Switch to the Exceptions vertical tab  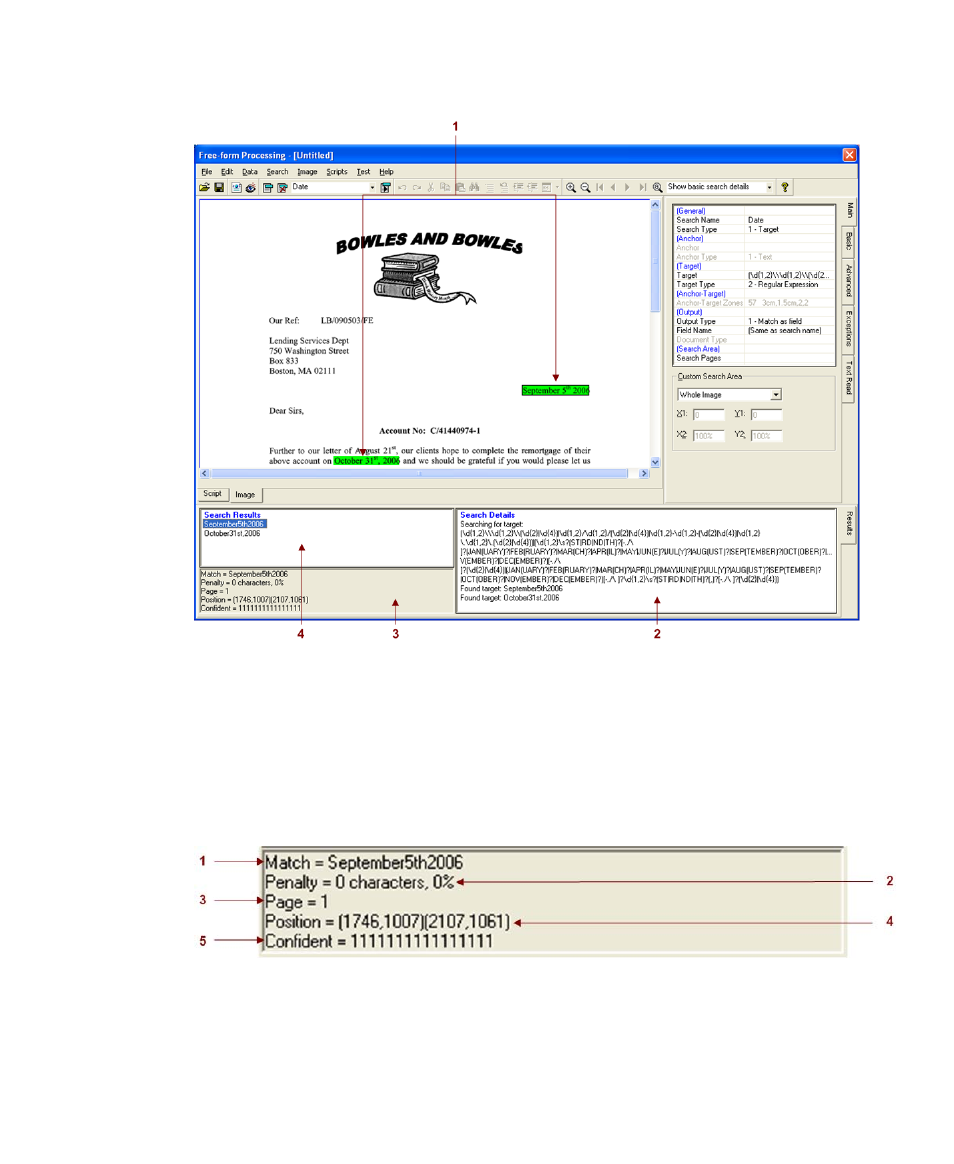849,329
